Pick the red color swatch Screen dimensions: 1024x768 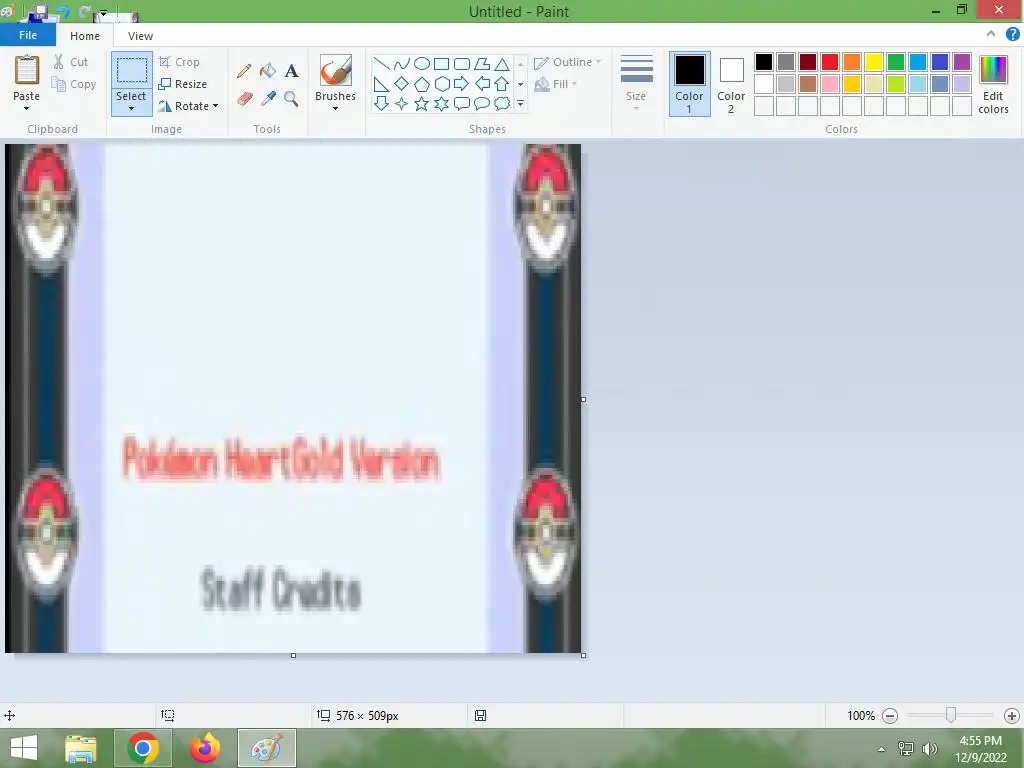[829, 62]
